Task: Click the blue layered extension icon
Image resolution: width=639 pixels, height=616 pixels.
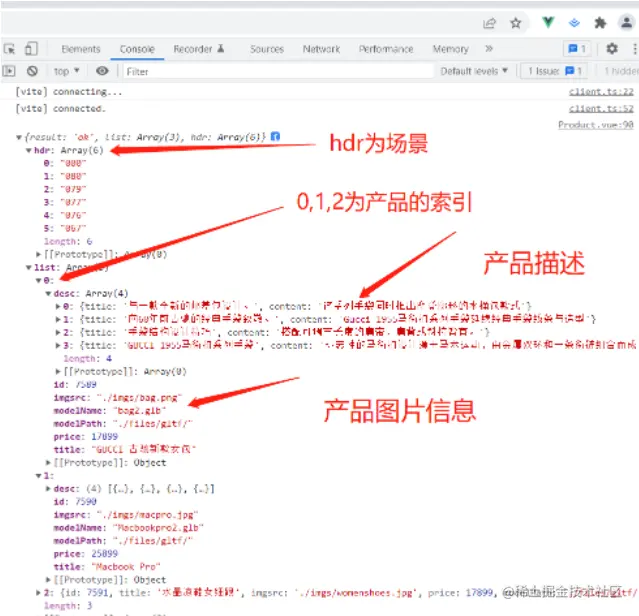Action: point(574,23)
